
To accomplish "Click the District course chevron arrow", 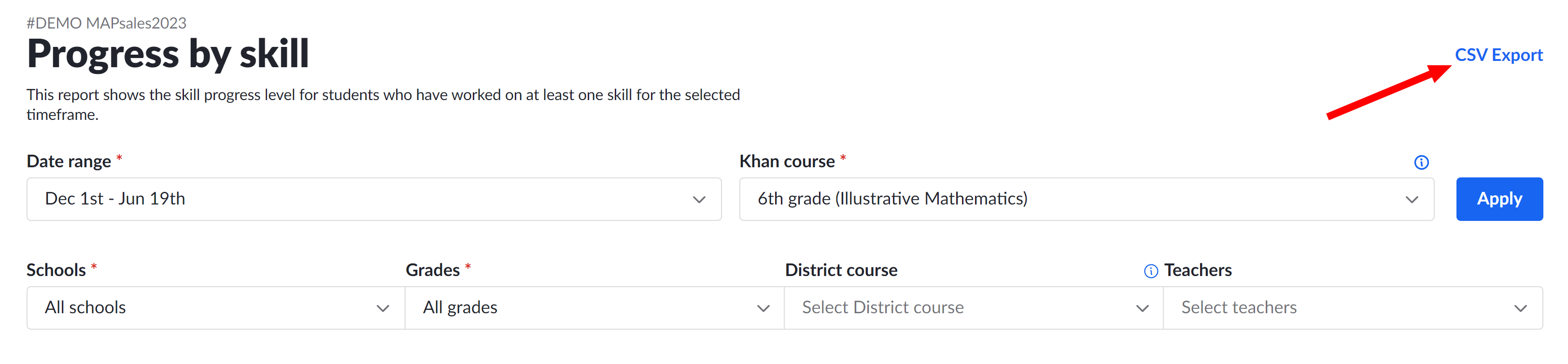I will (x=1142, y=308).
